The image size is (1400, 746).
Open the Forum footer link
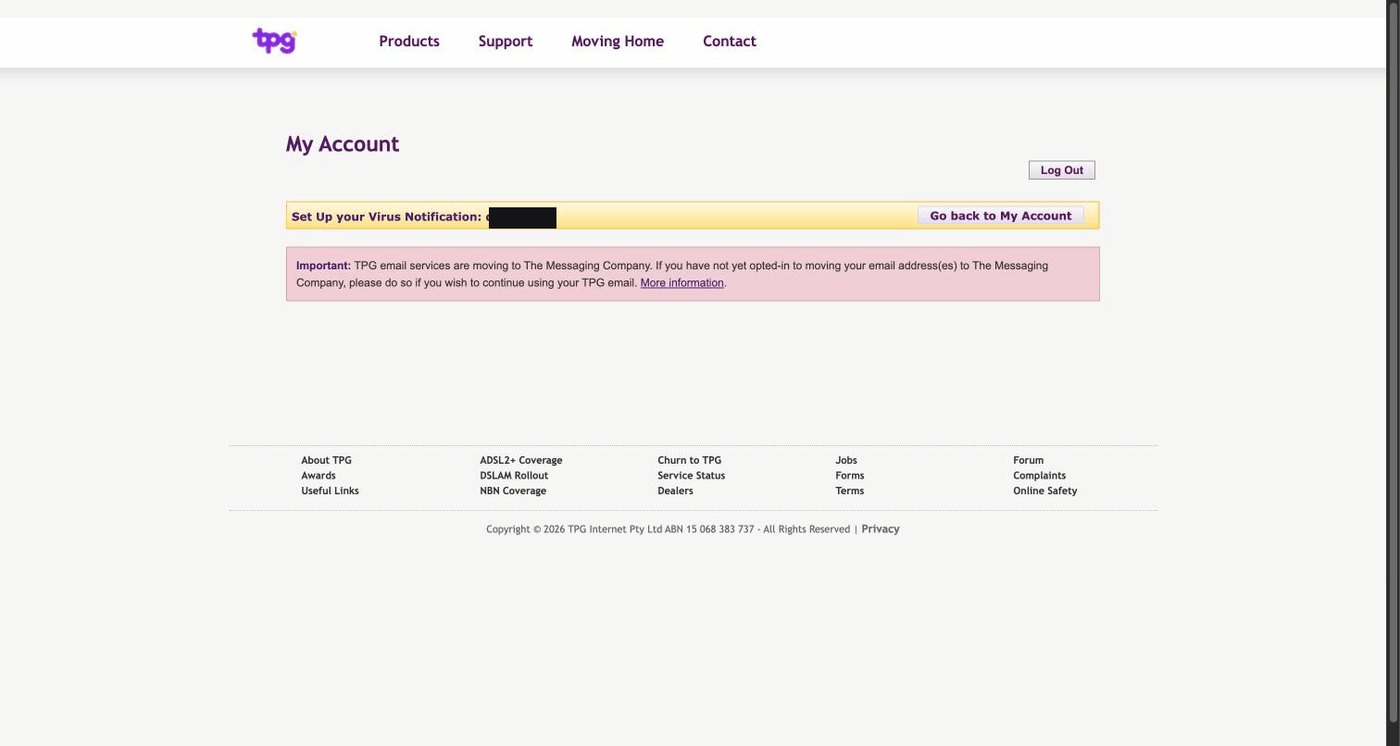(1028, 460)
